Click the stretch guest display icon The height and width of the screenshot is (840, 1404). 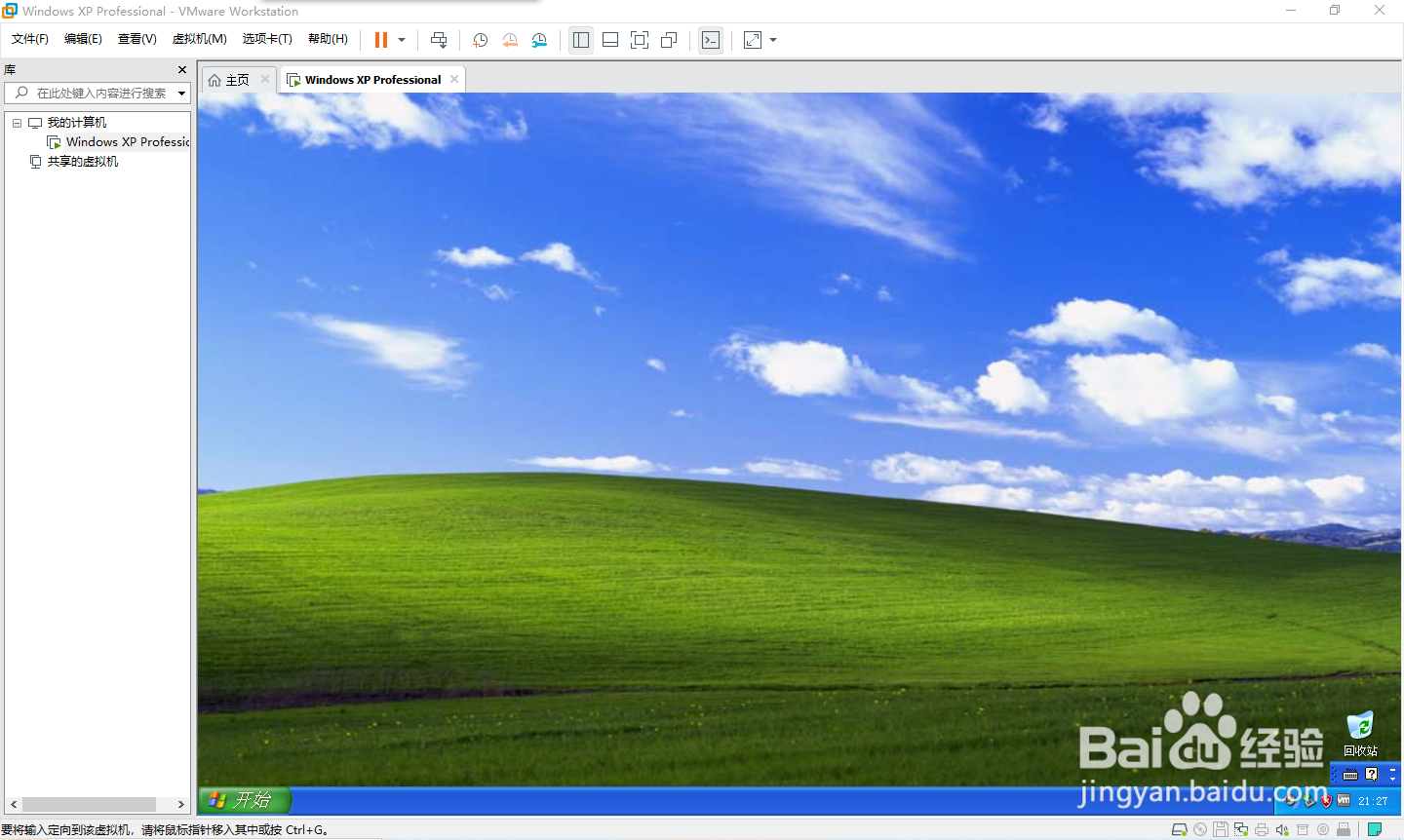(x=753, y=40)
